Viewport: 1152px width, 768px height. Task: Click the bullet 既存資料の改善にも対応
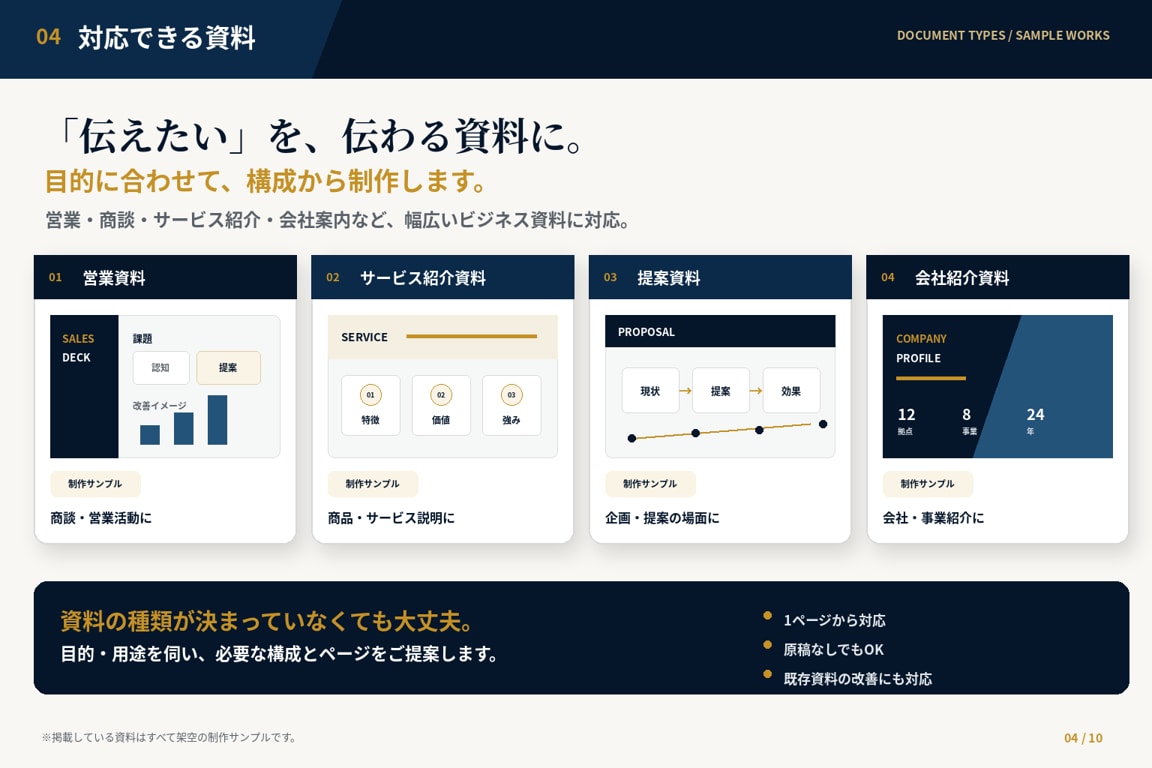click(858, 679)
